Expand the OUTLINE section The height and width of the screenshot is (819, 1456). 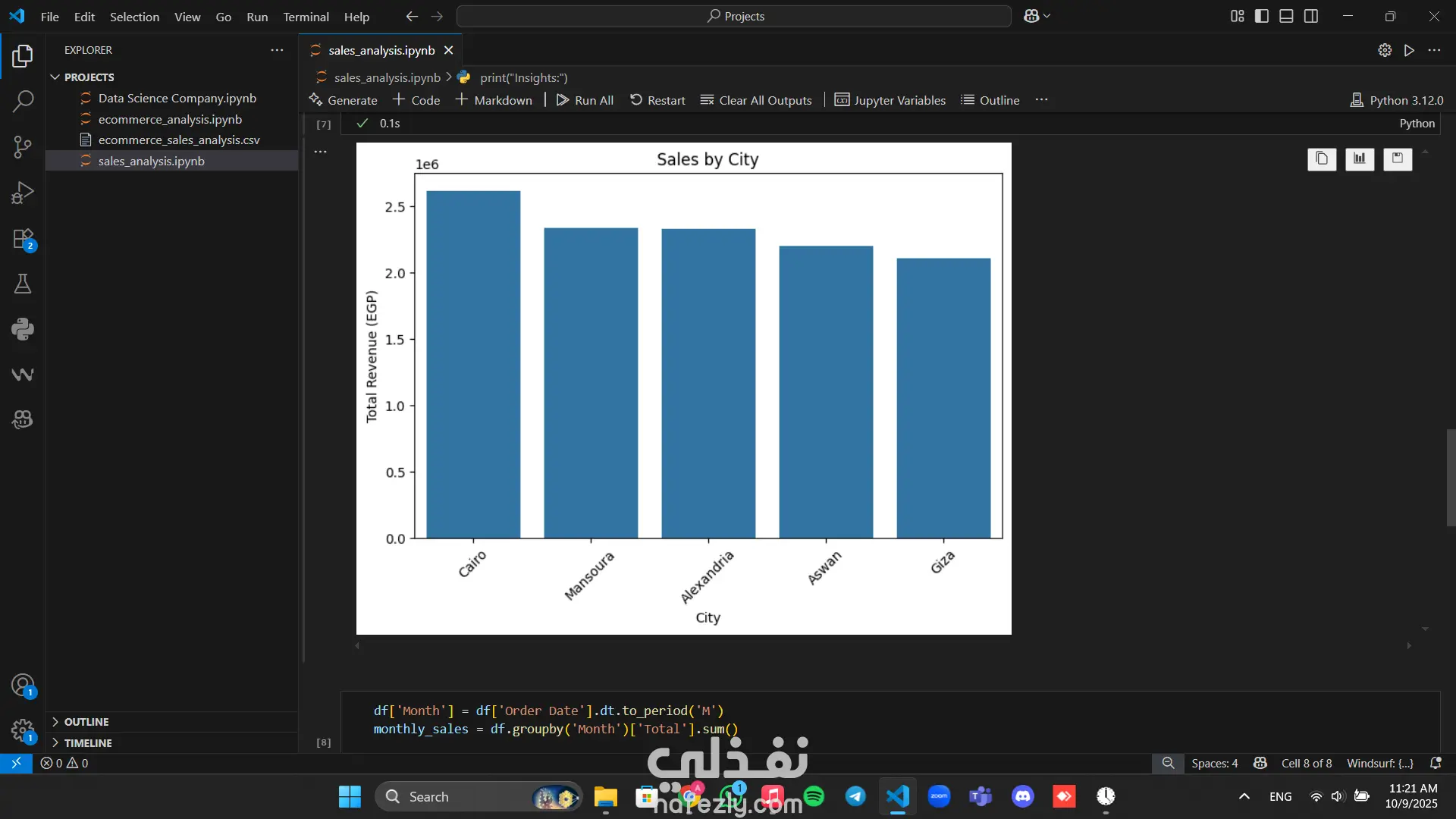(86, 722)
